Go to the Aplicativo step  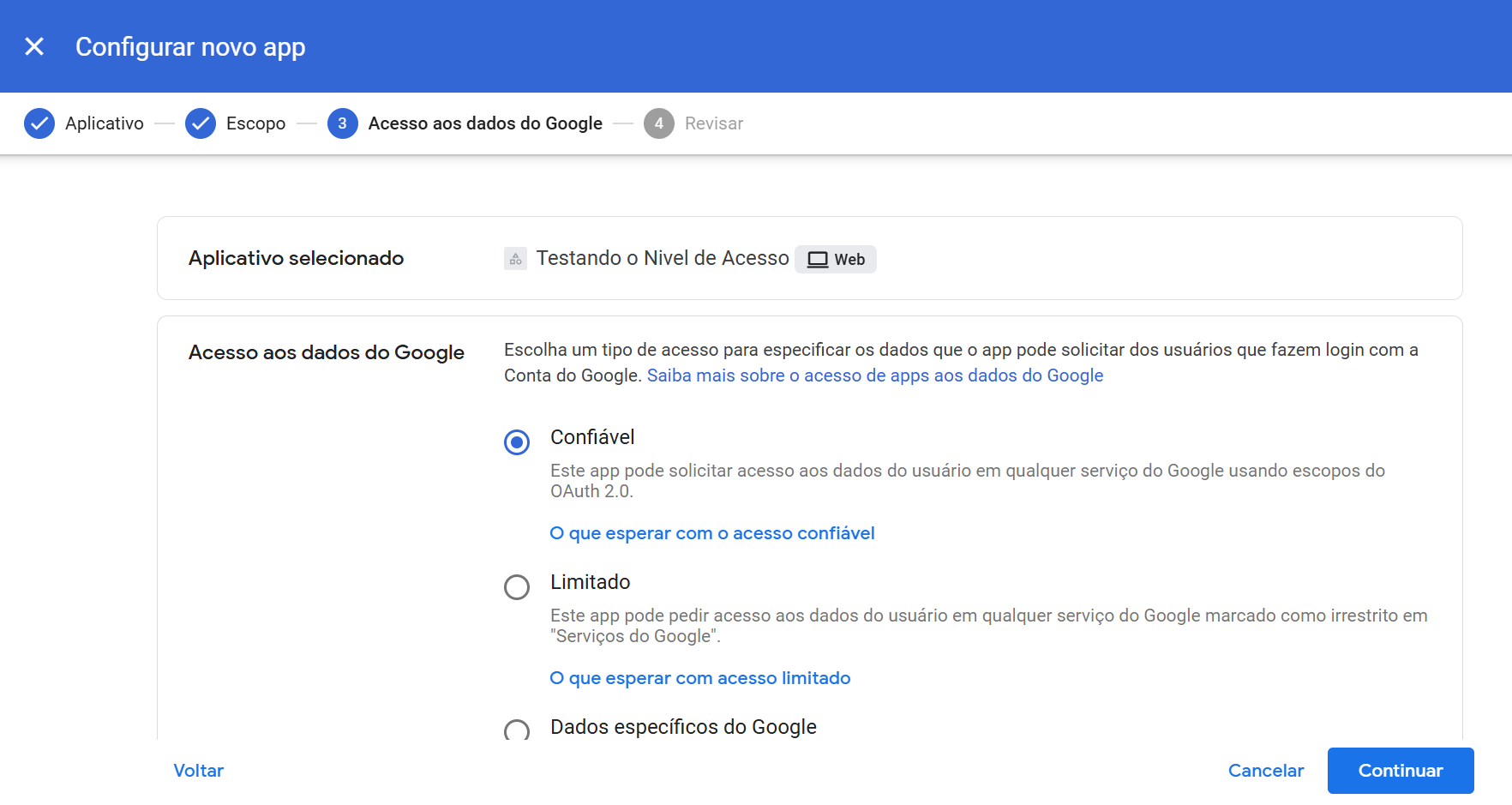click(105, 123)
